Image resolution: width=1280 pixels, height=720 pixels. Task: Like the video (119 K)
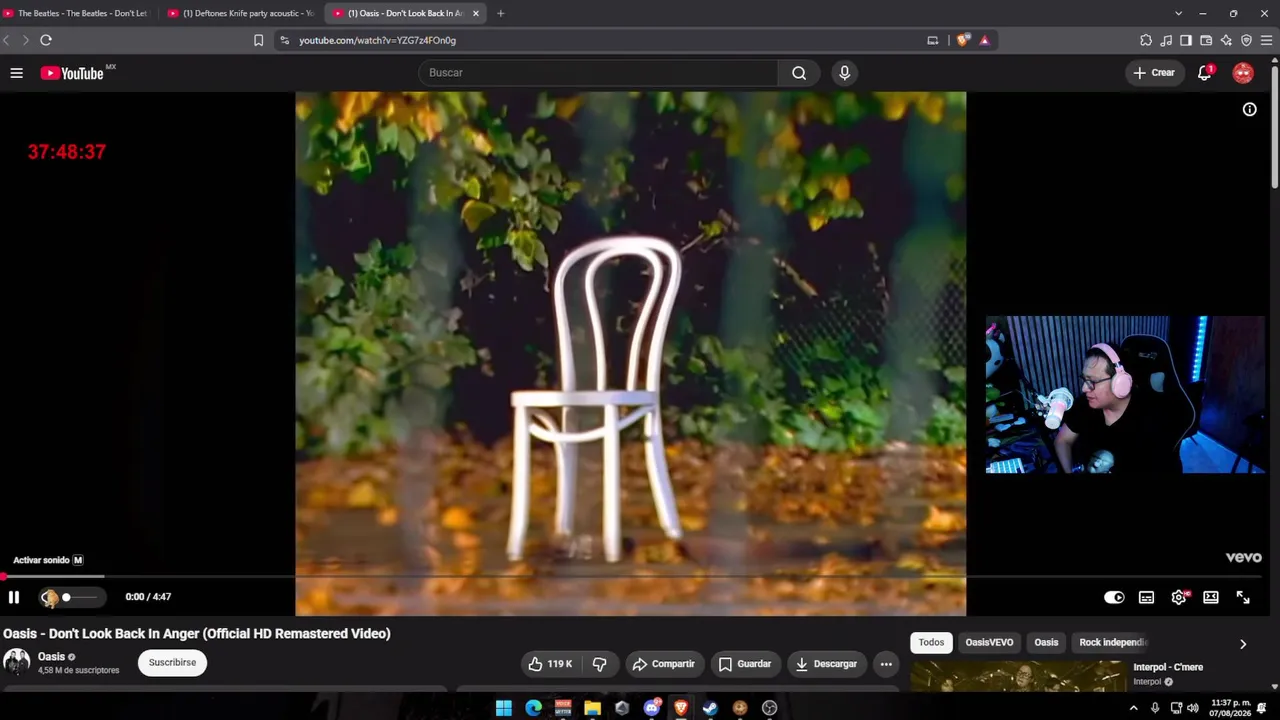tap(551, 664)
